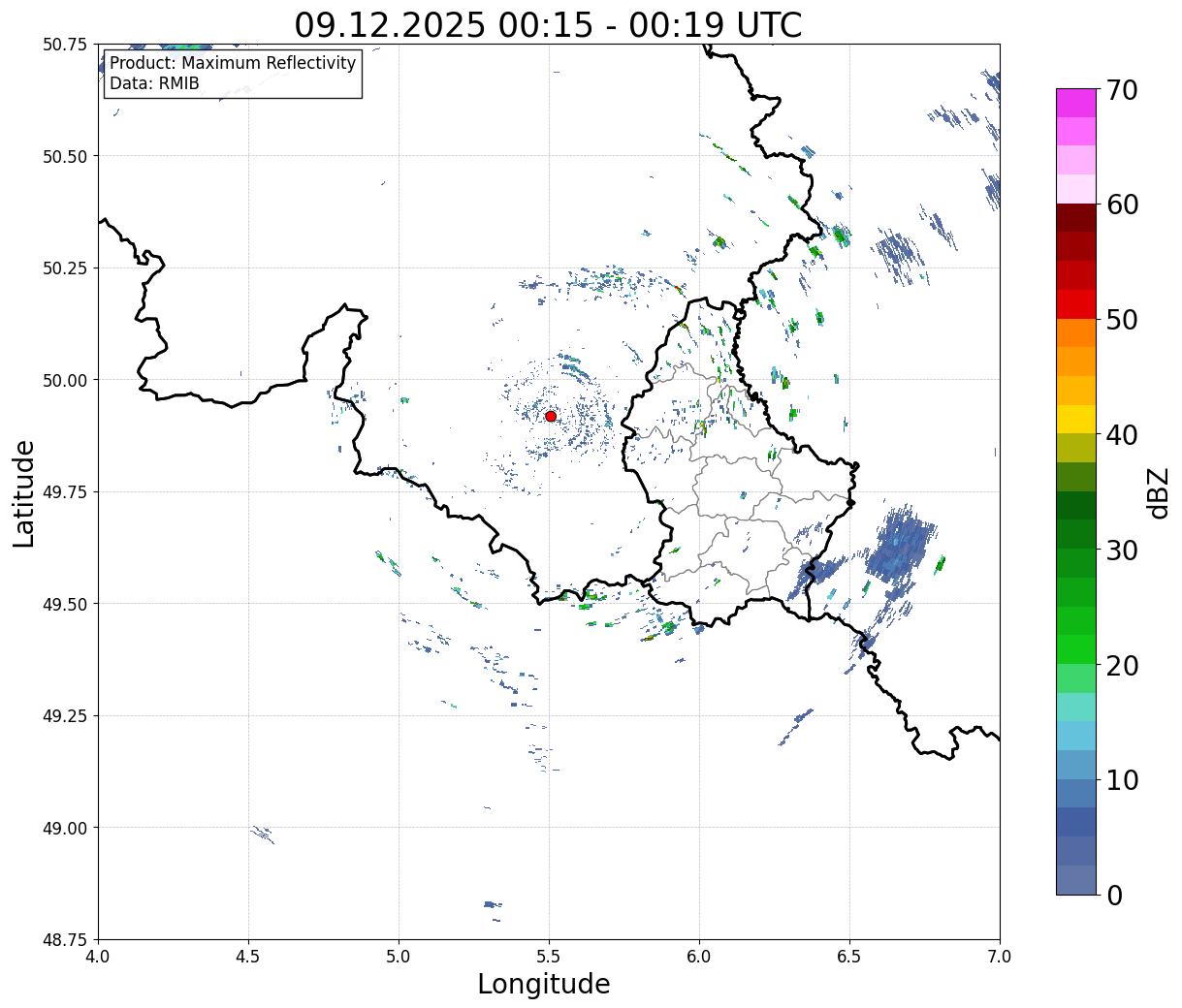Click the red radar location marker

pyautogui.click(x=551, y=416)
